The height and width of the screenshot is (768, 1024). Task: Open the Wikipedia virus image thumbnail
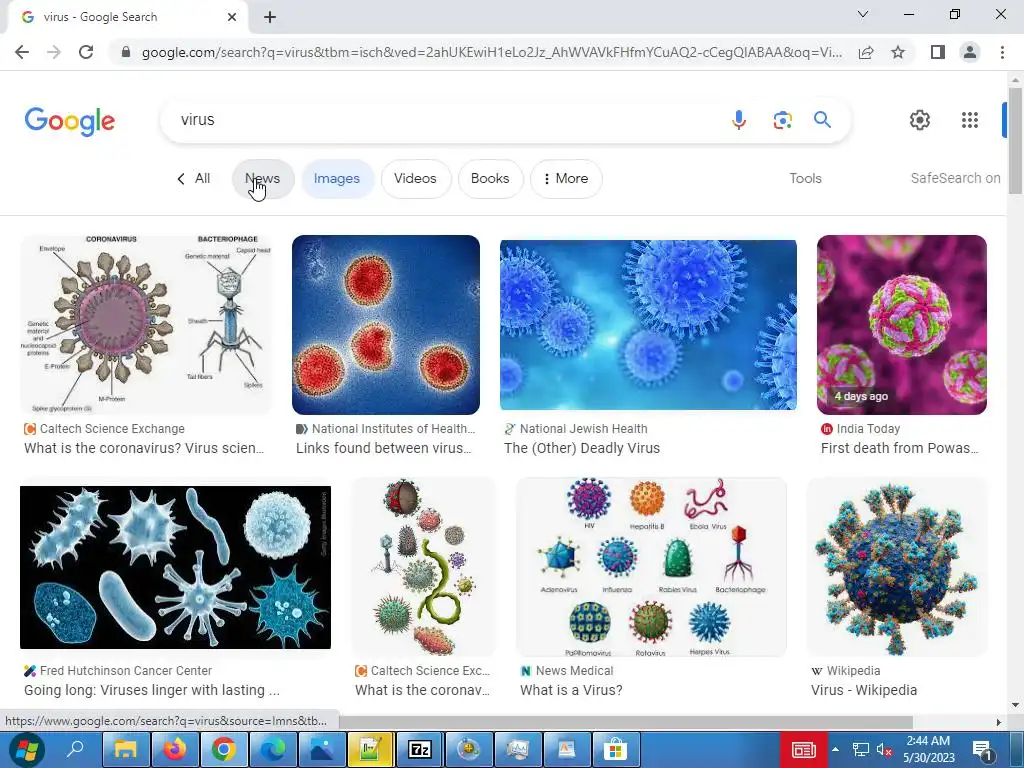pyautogui.click(x=897, y=567)
